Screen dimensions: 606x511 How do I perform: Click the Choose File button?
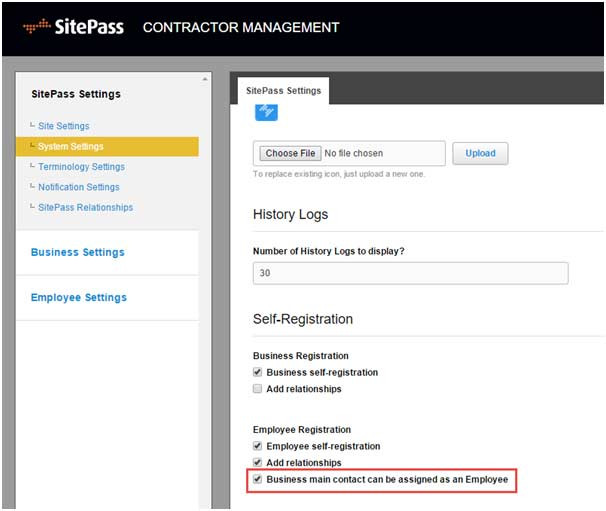pyautogui.click(x=290, y=153)
